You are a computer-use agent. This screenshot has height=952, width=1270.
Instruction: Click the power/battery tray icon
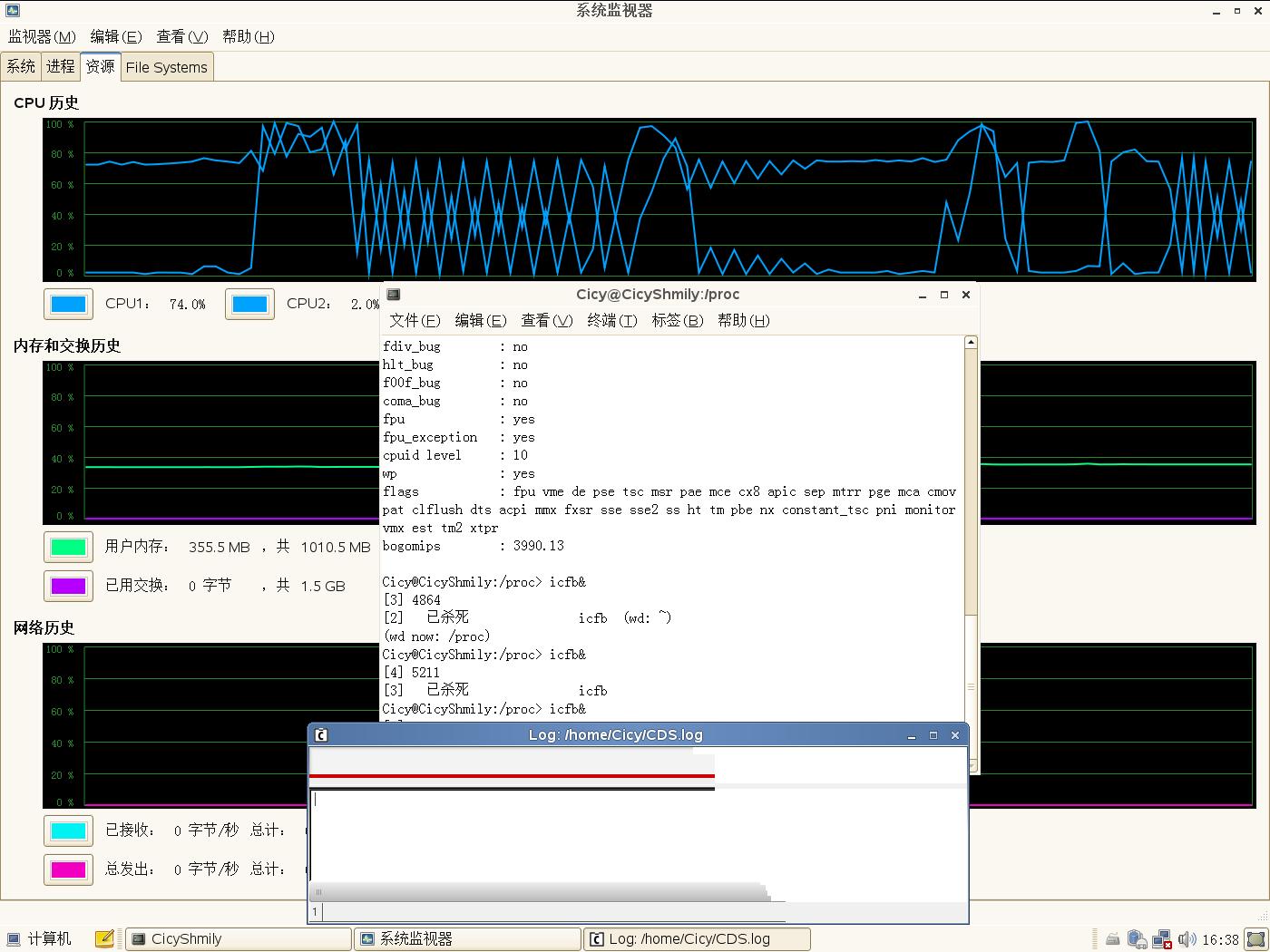coord(1137,939)
